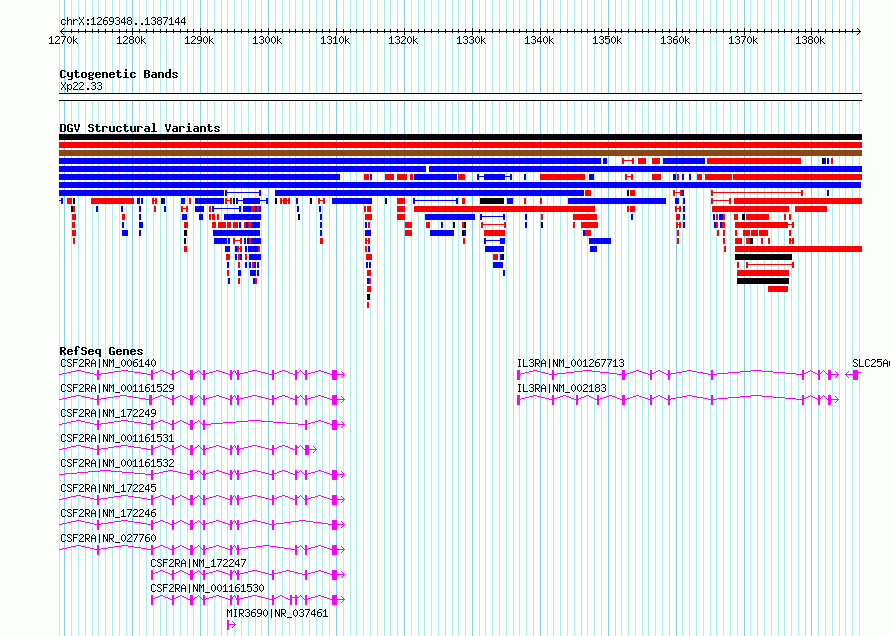Screen dimensions: 890x636
Task: Click the 1340k ruler position label
Action: (539, 40)
